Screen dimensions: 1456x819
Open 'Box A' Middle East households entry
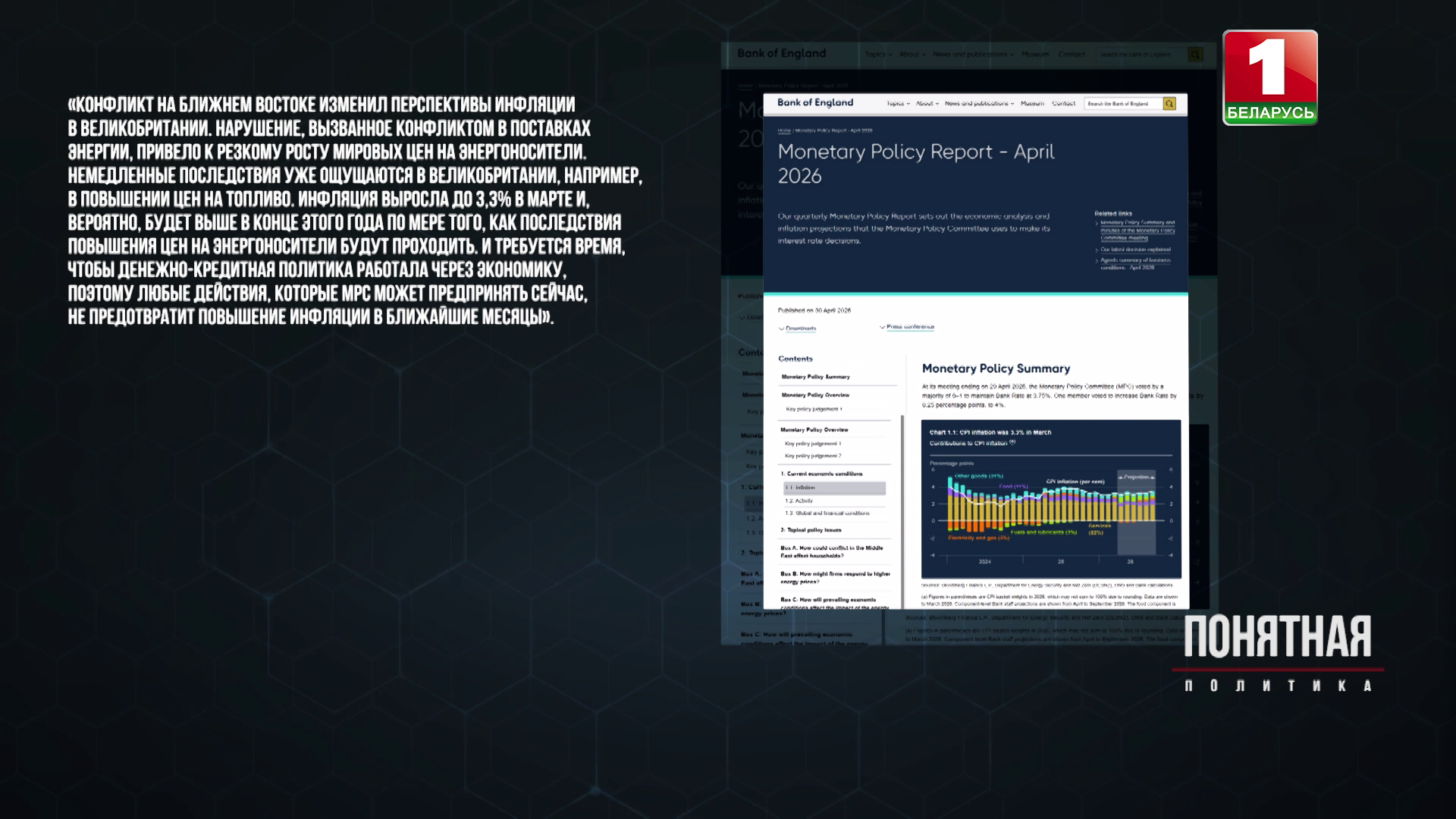click(832, 551)
